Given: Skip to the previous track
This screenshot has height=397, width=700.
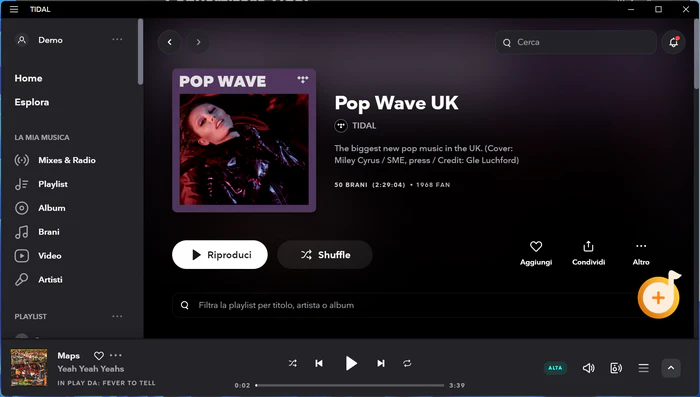Looking at the screenshot, I should [x=319, y=364].
